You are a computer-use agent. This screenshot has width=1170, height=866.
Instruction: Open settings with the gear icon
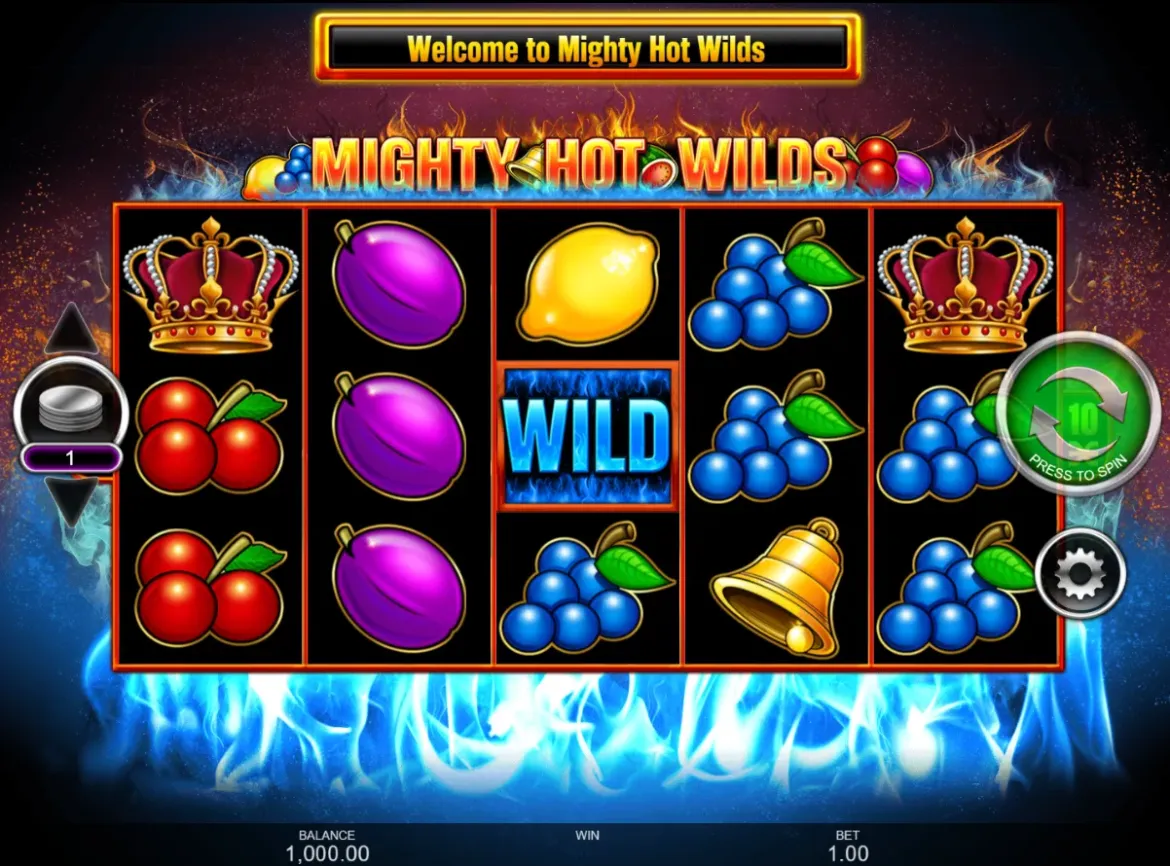point(1080,573)
